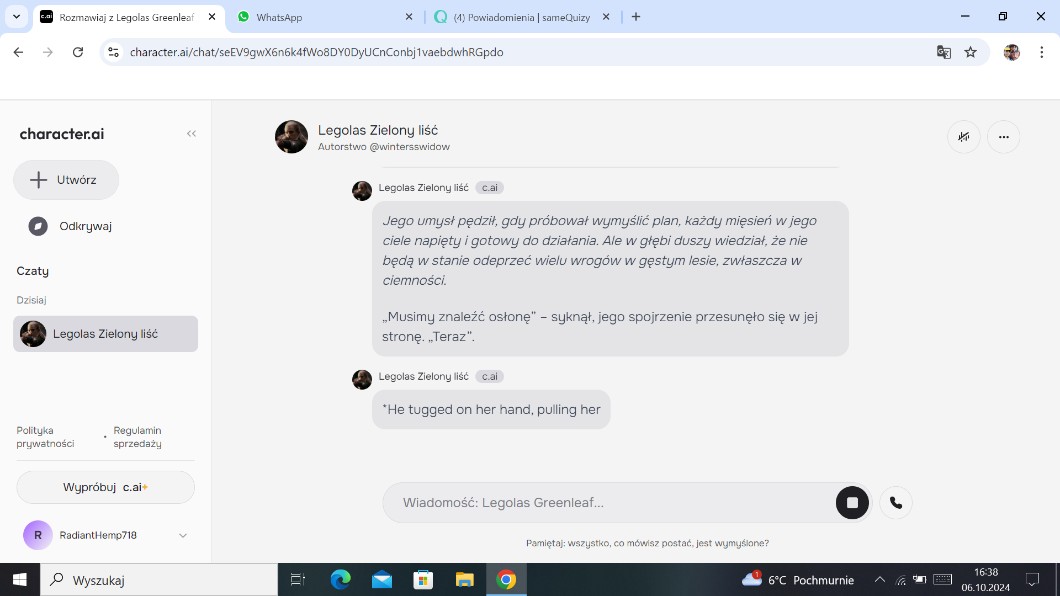This screenshot has height=596, width=1060.
Task: Bookmark this page with the star icon
Action: tap(970, 52)
